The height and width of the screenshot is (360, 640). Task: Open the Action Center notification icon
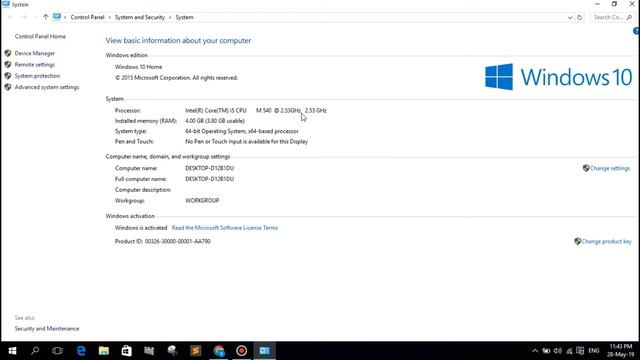[580, 351]
